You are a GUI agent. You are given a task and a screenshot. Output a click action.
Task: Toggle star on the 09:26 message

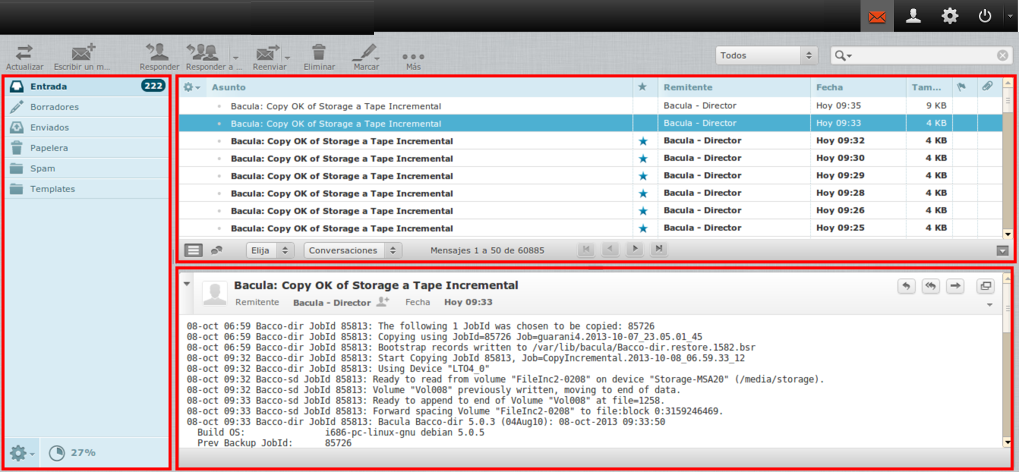coord(643,211)
